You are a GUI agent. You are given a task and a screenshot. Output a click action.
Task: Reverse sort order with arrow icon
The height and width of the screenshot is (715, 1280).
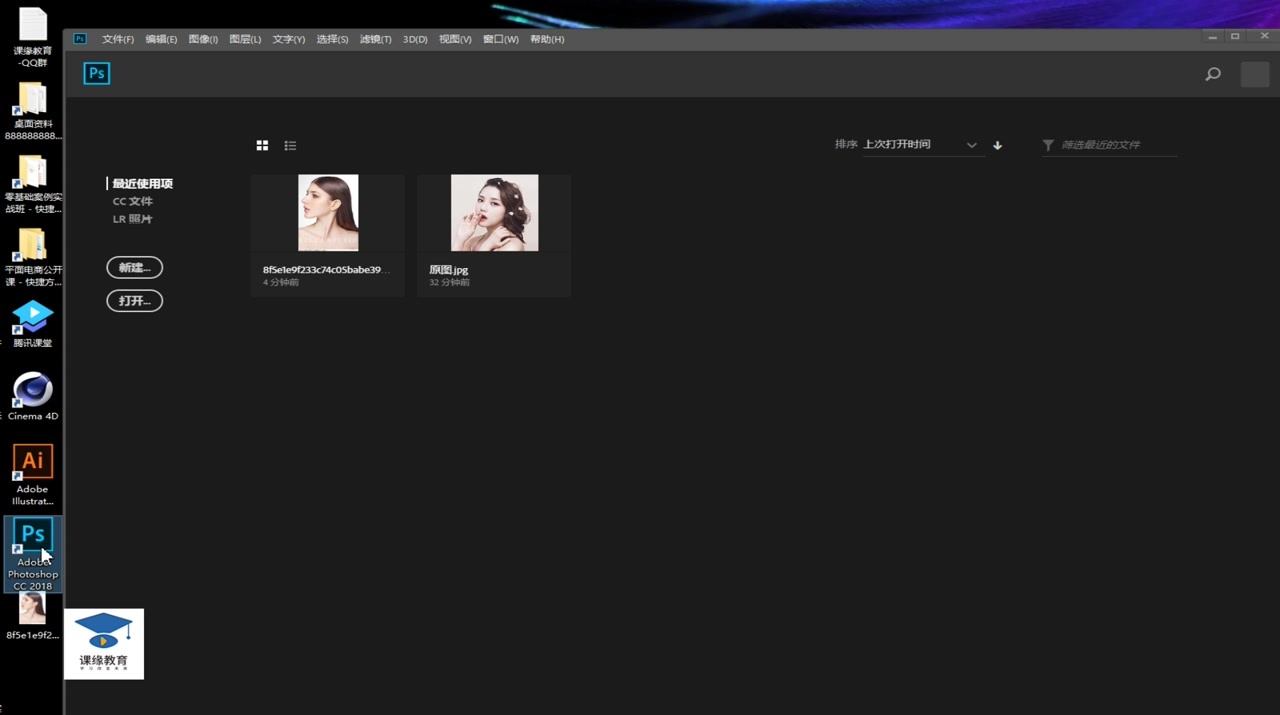(x=997, y=145)
